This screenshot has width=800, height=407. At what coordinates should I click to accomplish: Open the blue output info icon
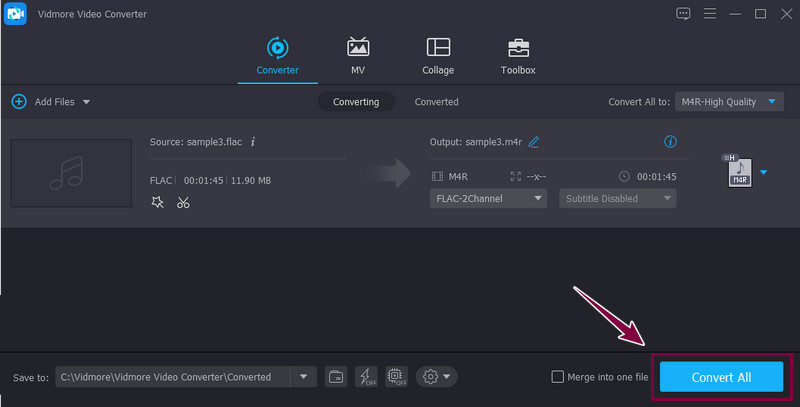[x=670, y=142]
